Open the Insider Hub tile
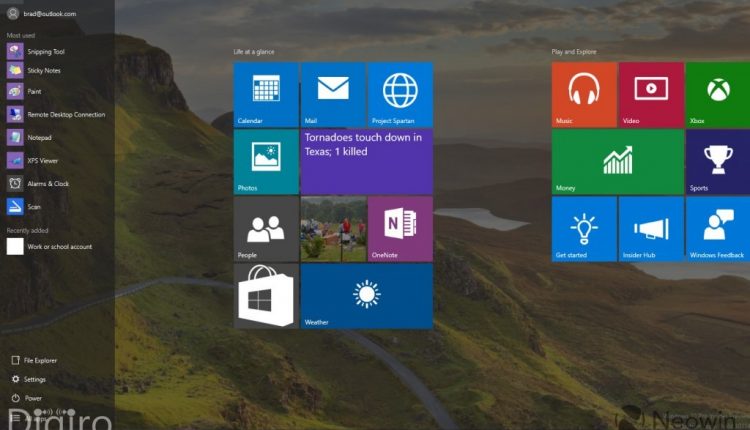 pyautogui.click(x=651, y=229)
